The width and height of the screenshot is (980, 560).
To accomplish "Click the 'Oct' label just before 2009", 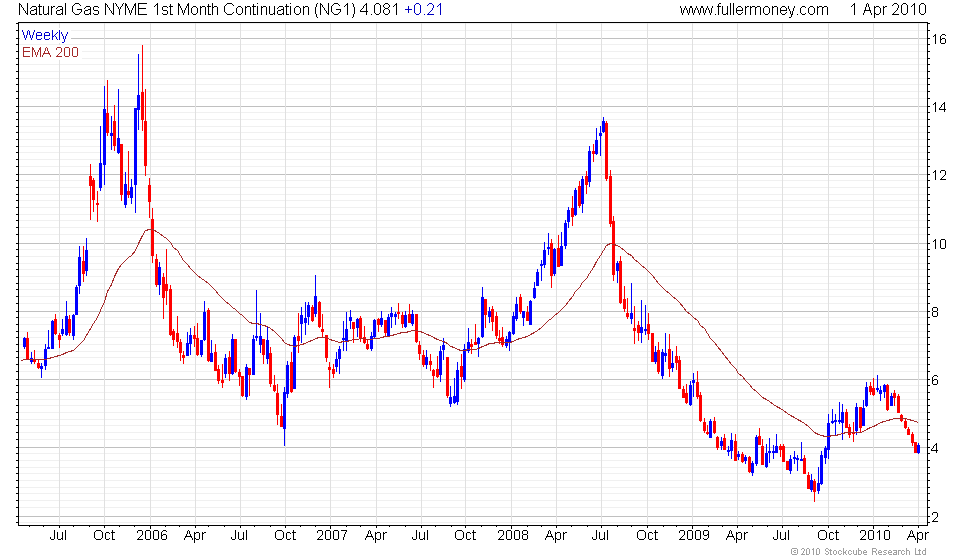I will coord(647,536).
